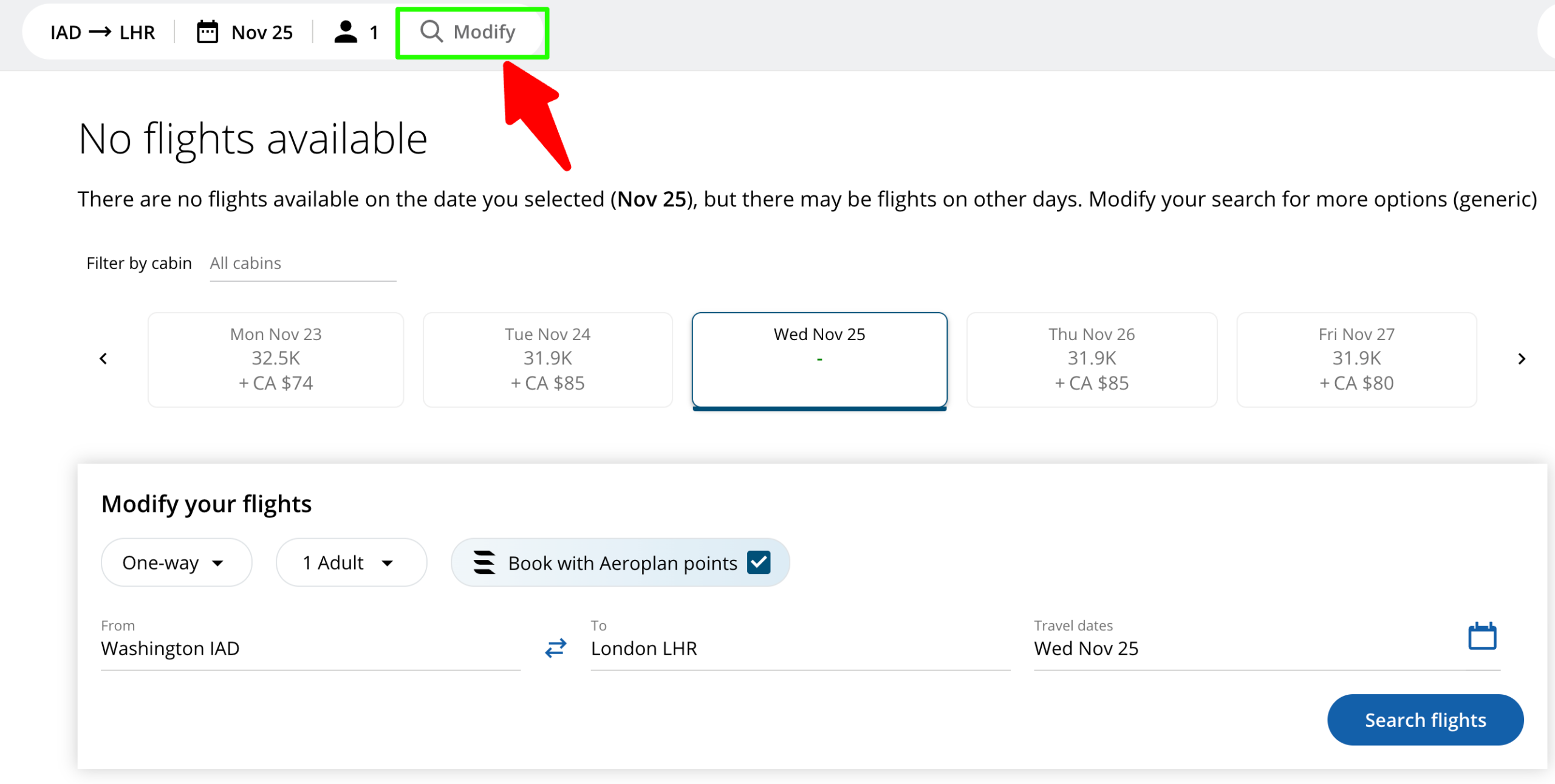1555x784 pixels.
Task: Select the Fri Nov 27 date card
Action: pos(1356,360)
